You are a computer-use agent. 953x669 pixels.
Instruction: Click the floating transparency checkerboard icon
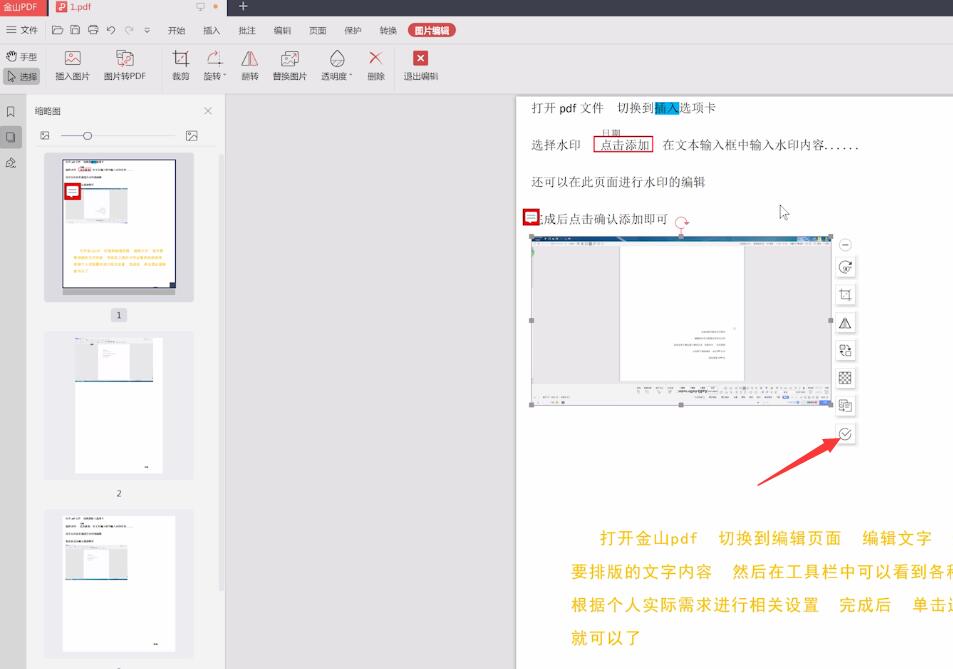pos(845,378)
